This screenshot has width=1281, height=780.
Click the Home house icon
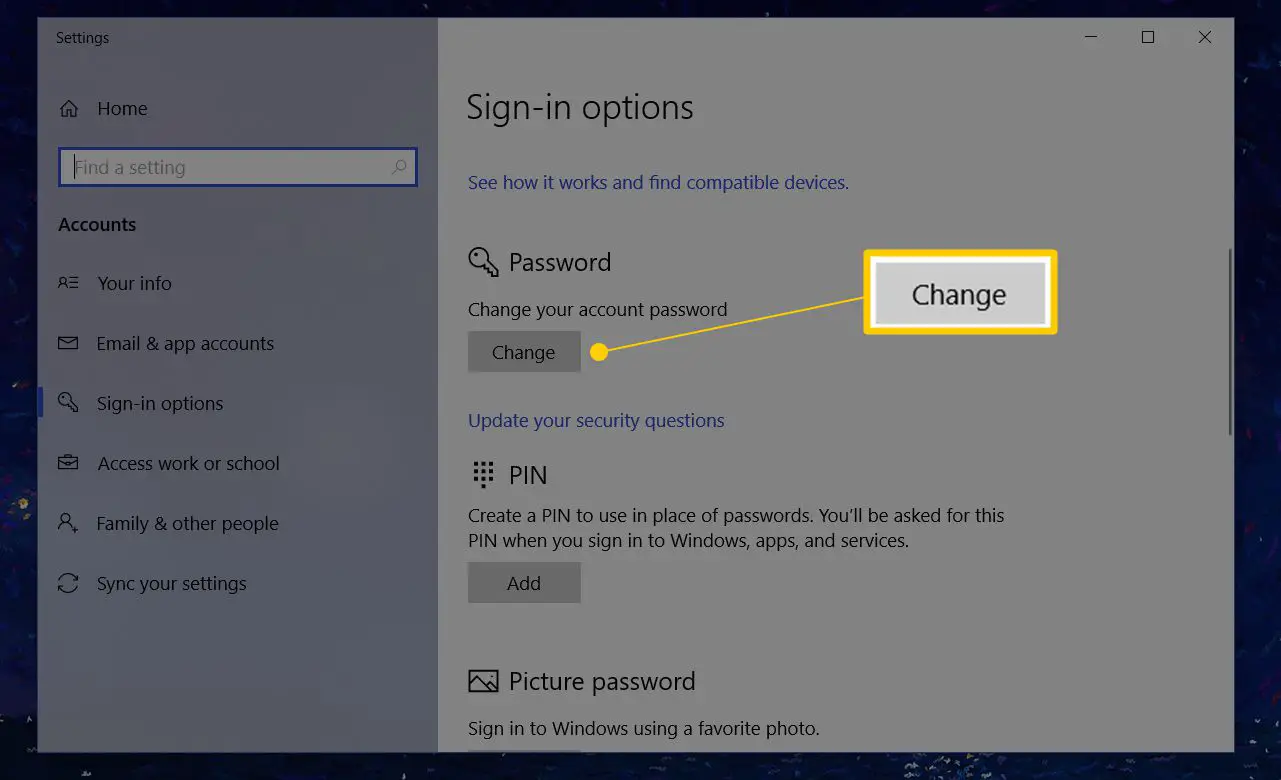click(x=69, y=109)
